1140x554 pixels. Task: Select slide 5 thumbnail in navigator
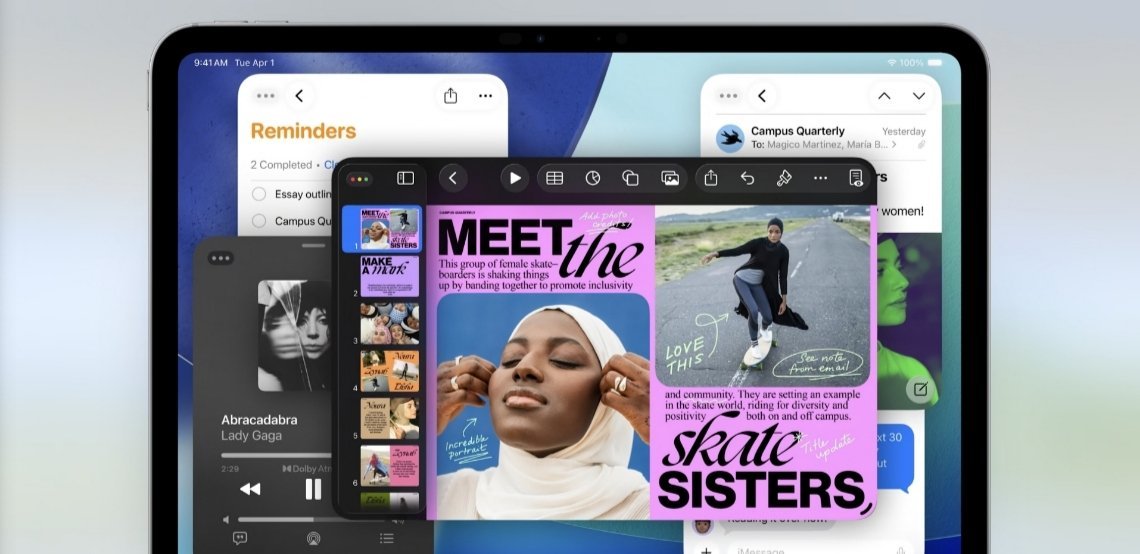(x=390, y=418)
